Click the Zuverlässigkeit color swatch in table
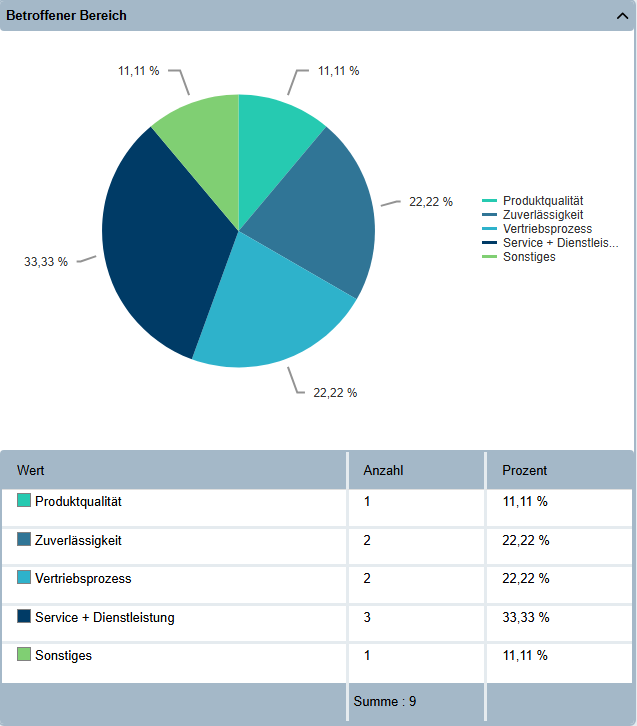Viewport: 637px width, 726px height. (x=24, y=539)
